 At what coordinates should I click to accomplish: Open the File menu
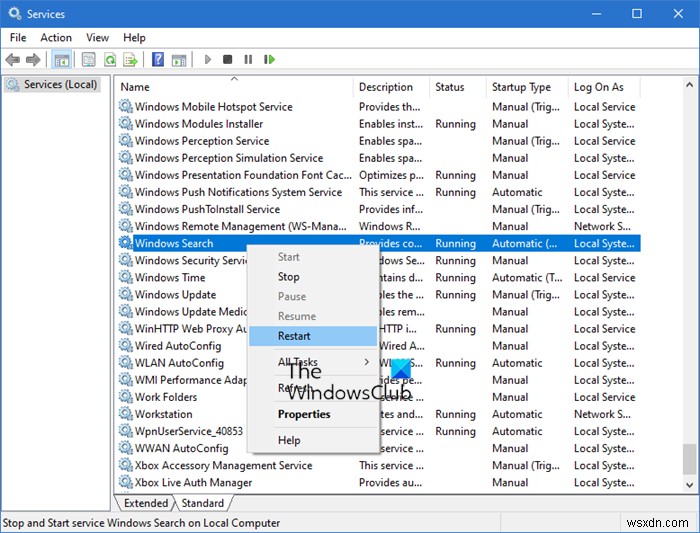click(x=18, y=37)
